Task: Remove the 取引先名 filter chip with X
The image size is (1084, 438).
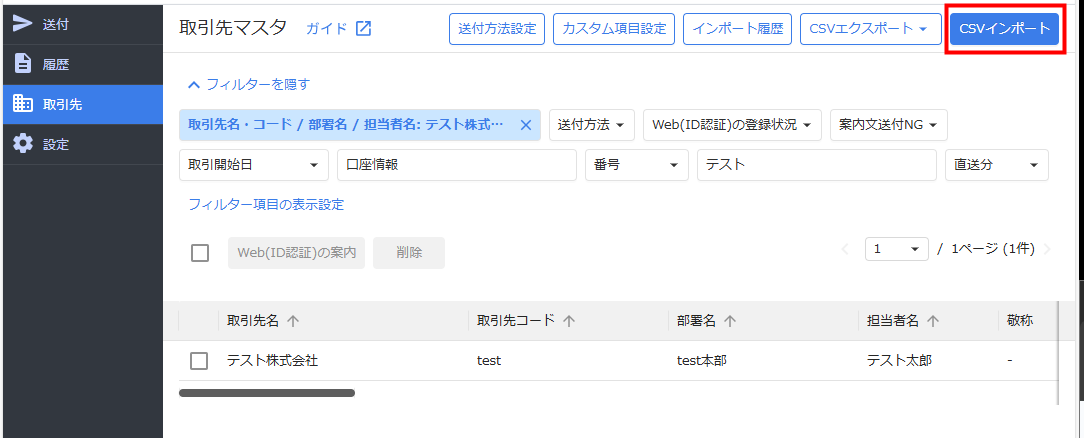Action: coord(525,125)
